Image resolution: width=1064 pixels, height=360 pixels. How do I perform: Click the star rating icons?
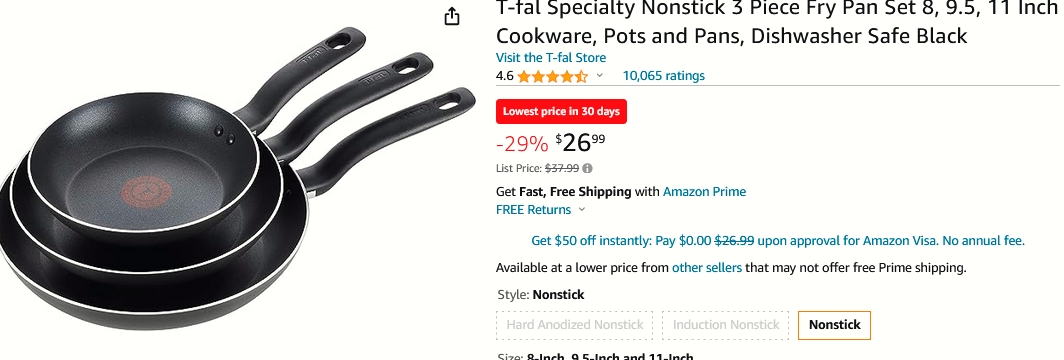pos(552,76)
